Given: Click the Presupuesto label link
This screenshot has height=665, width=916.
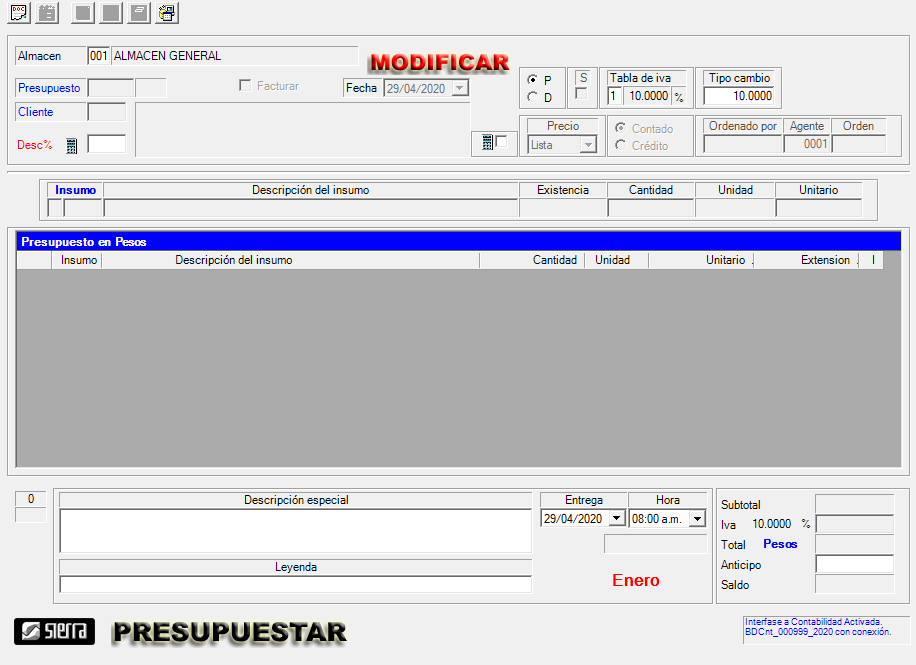Looking at the screenshot, I should pos(49,88).
